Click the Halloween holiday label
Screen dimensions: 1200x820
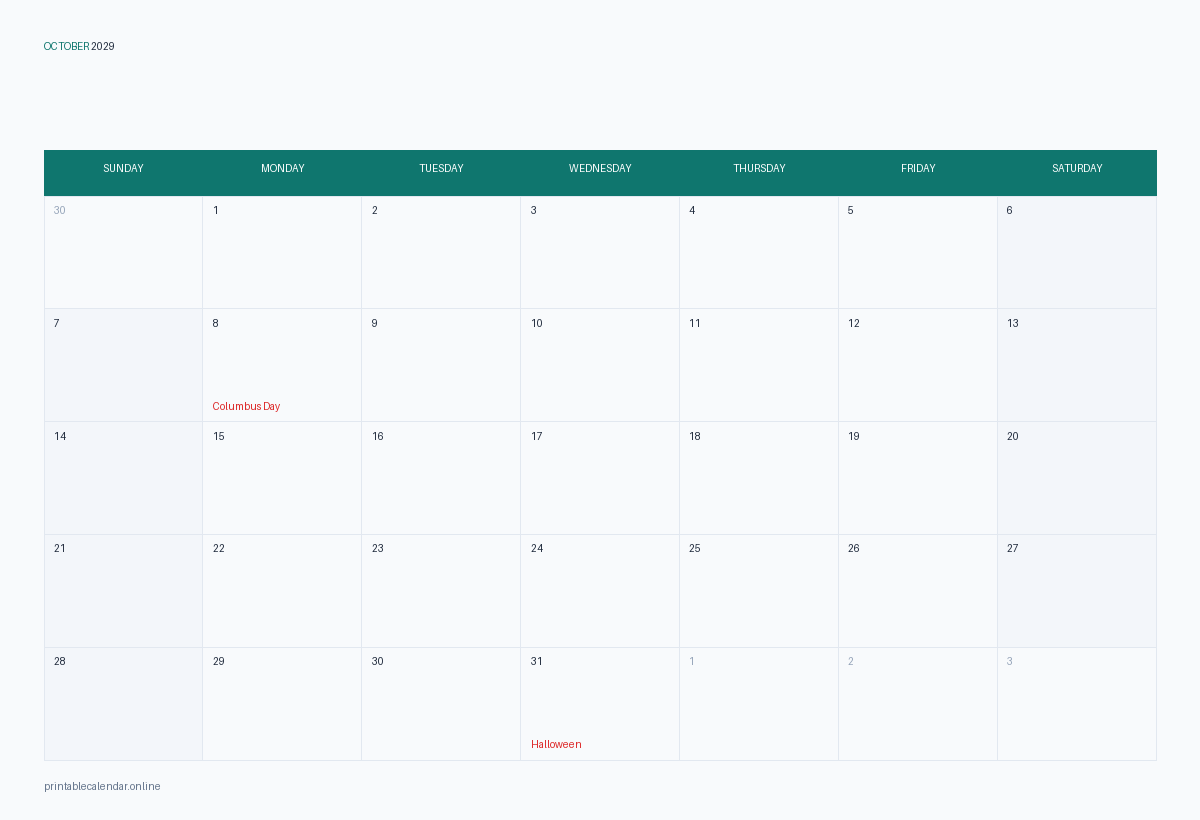556,744
